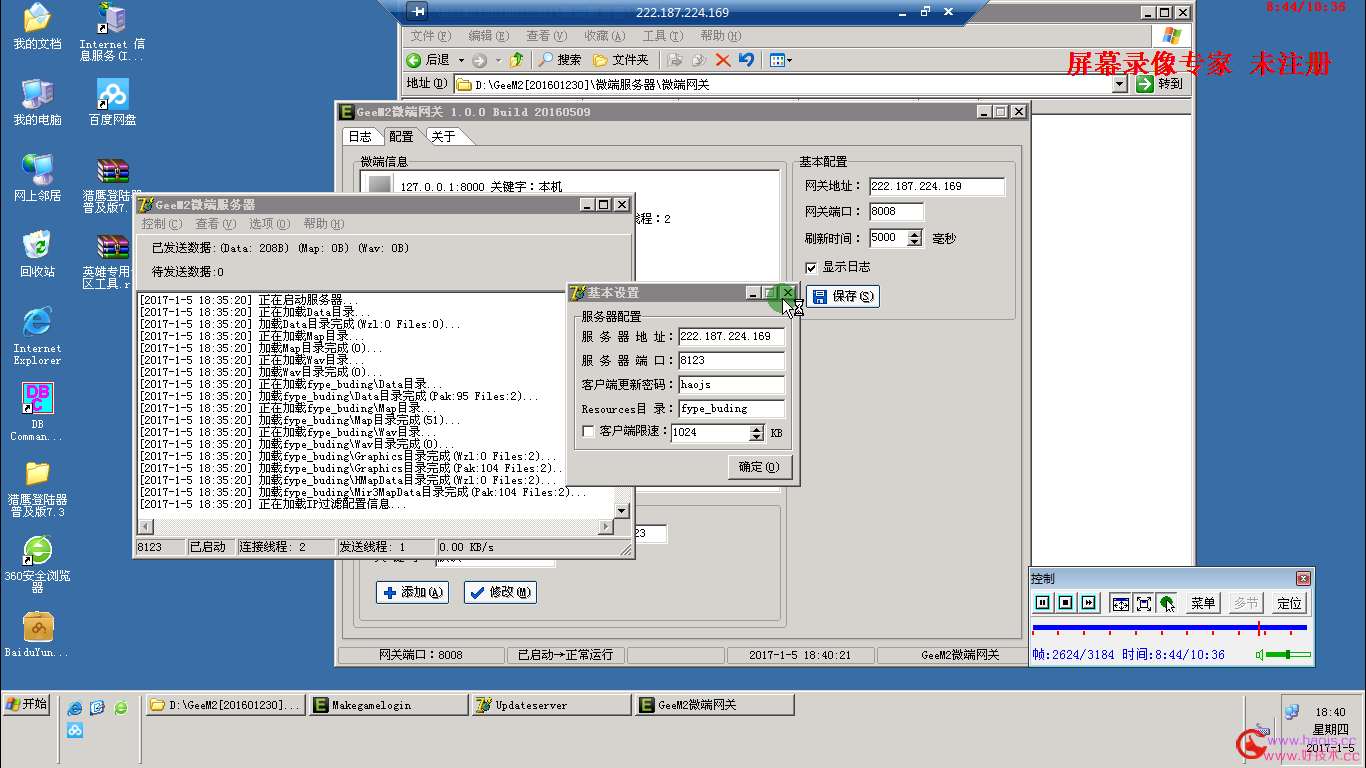
Task: Launch 百度网盘 desktop shortcut
Action: [112, 102]
